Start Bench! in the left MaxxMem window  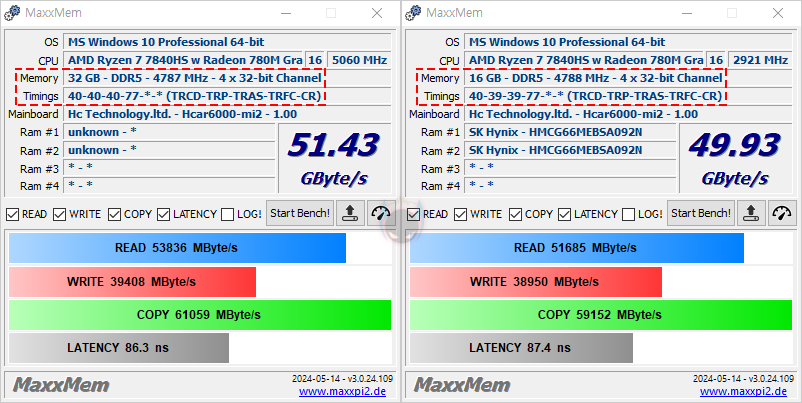300,213
